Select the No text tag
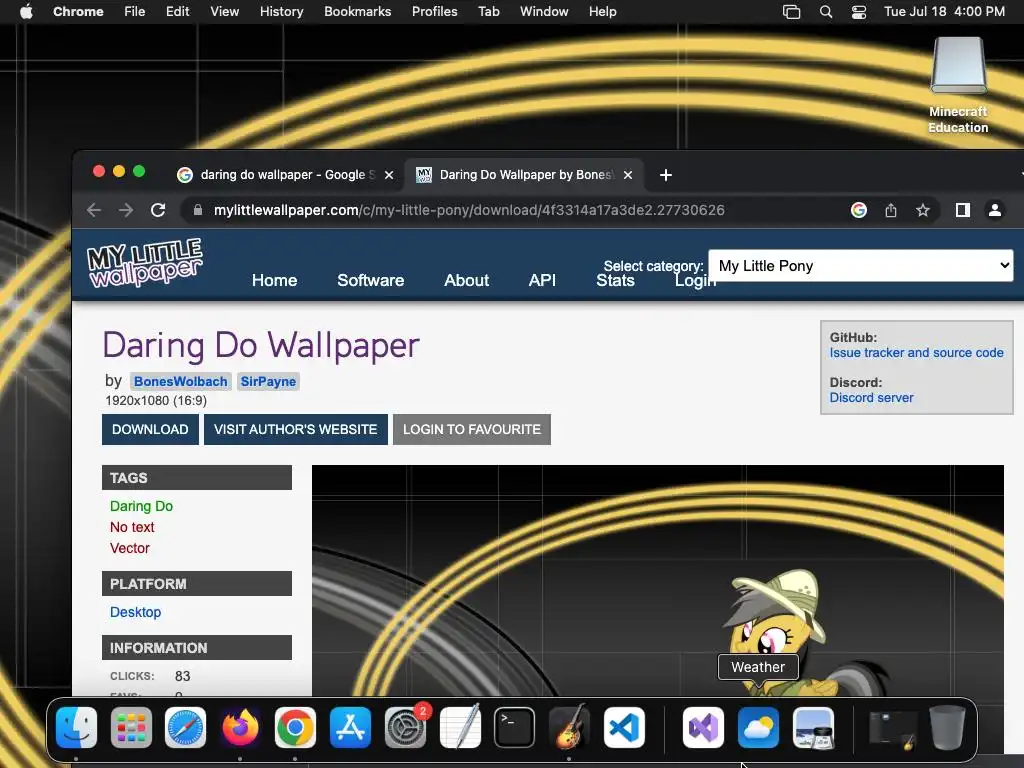This screenshot has height=768, width=1024. [132, 527]
